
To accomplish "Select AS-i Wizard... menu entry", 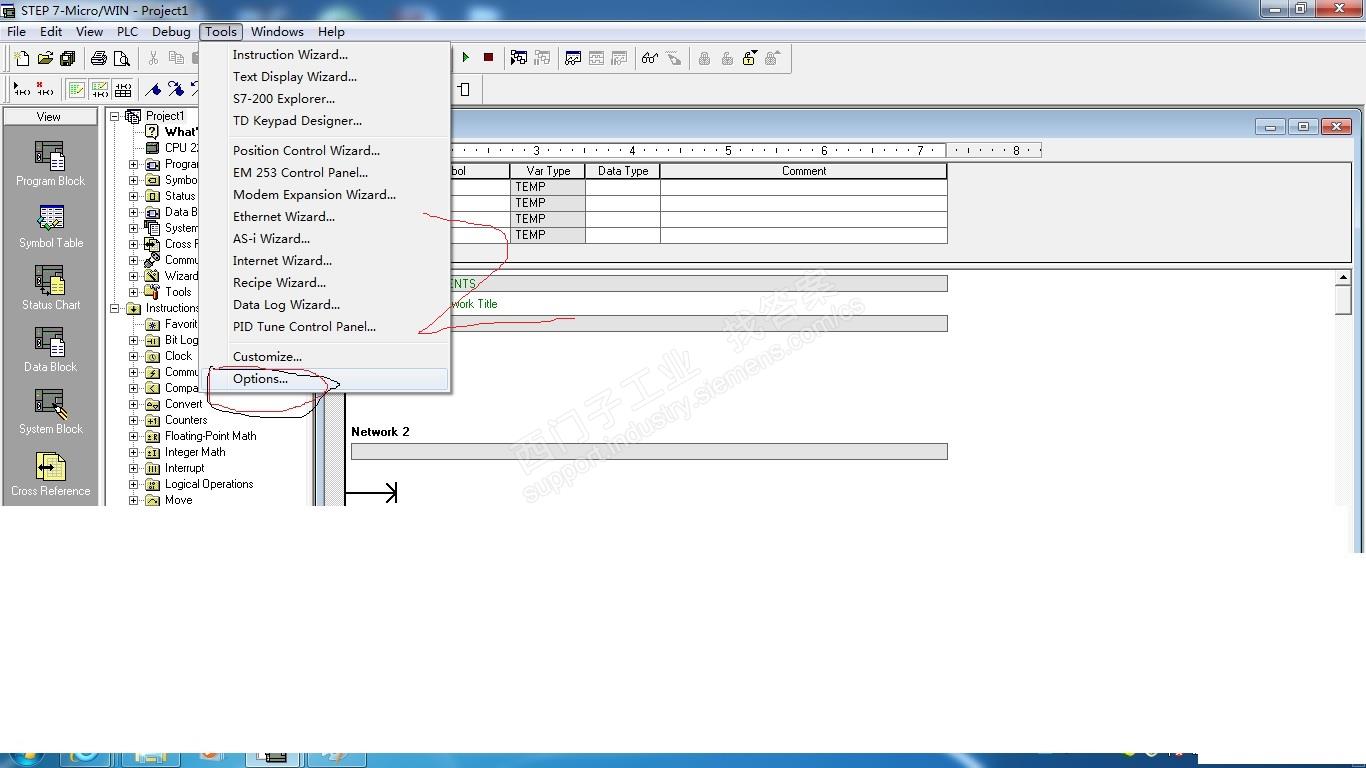I will tap(325, 239).
